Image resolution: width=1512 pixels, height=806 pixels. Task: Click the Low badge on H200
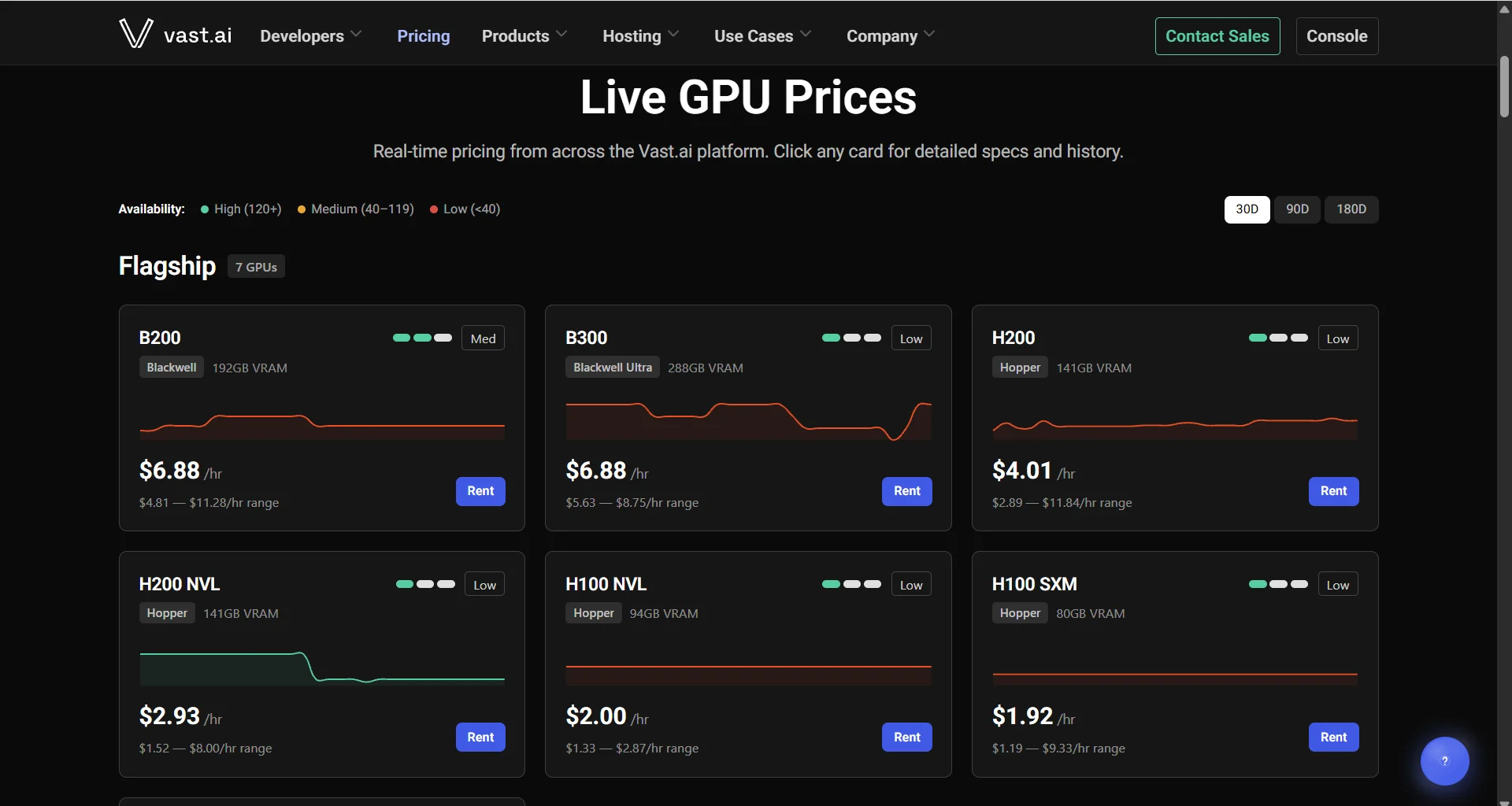[x=1338, y=338]
